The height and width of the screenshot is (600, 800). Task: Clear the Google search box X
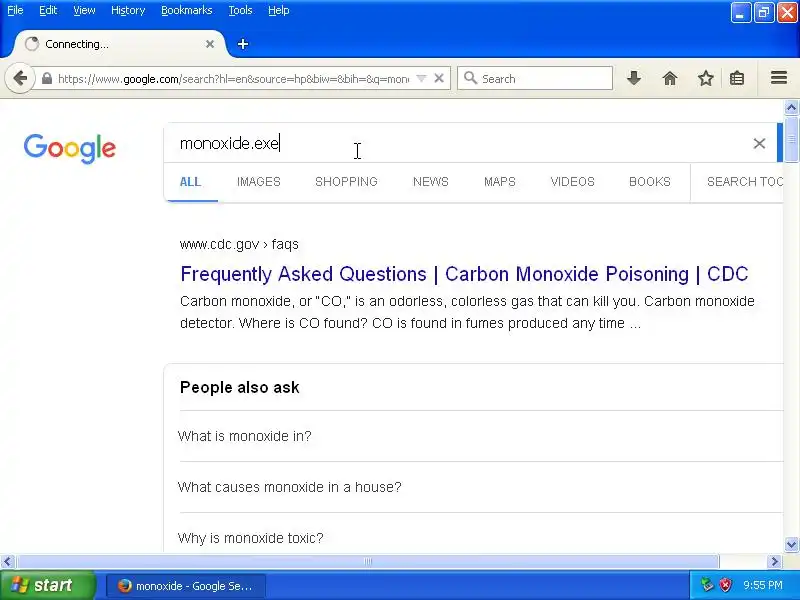(759, 143)
